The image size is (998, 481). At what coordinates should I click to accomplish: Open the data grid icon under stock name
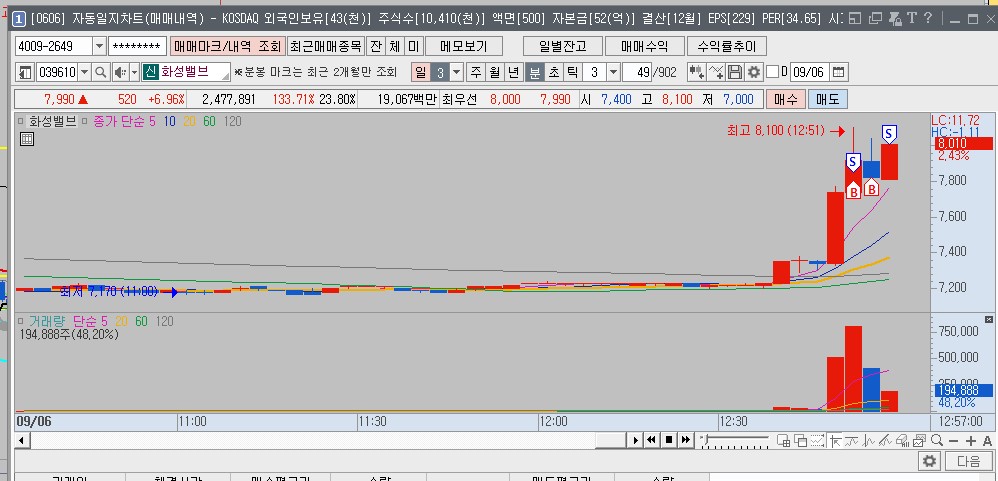(x=27, y=139)
